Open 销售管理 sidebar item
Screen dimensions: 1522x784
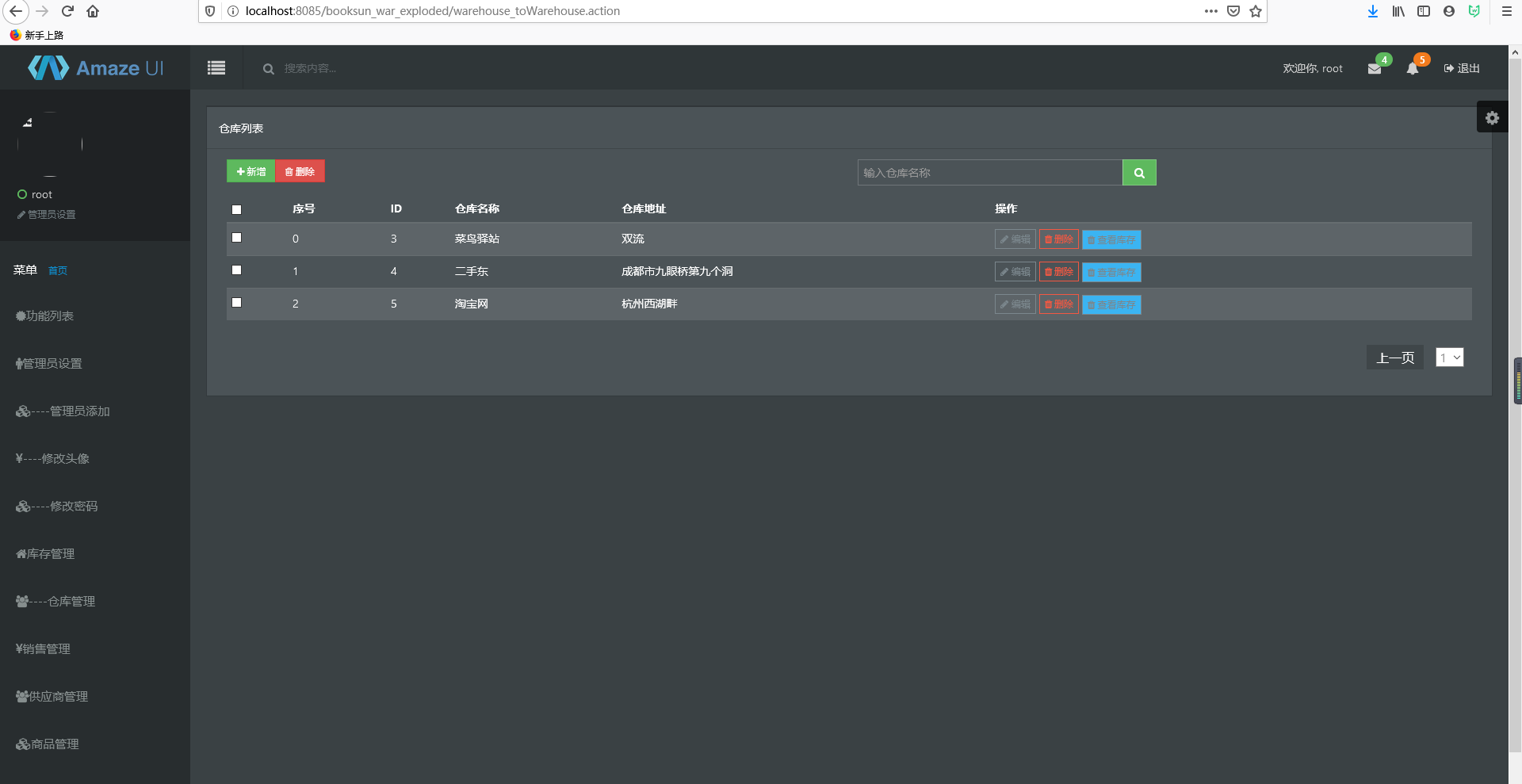43,648
